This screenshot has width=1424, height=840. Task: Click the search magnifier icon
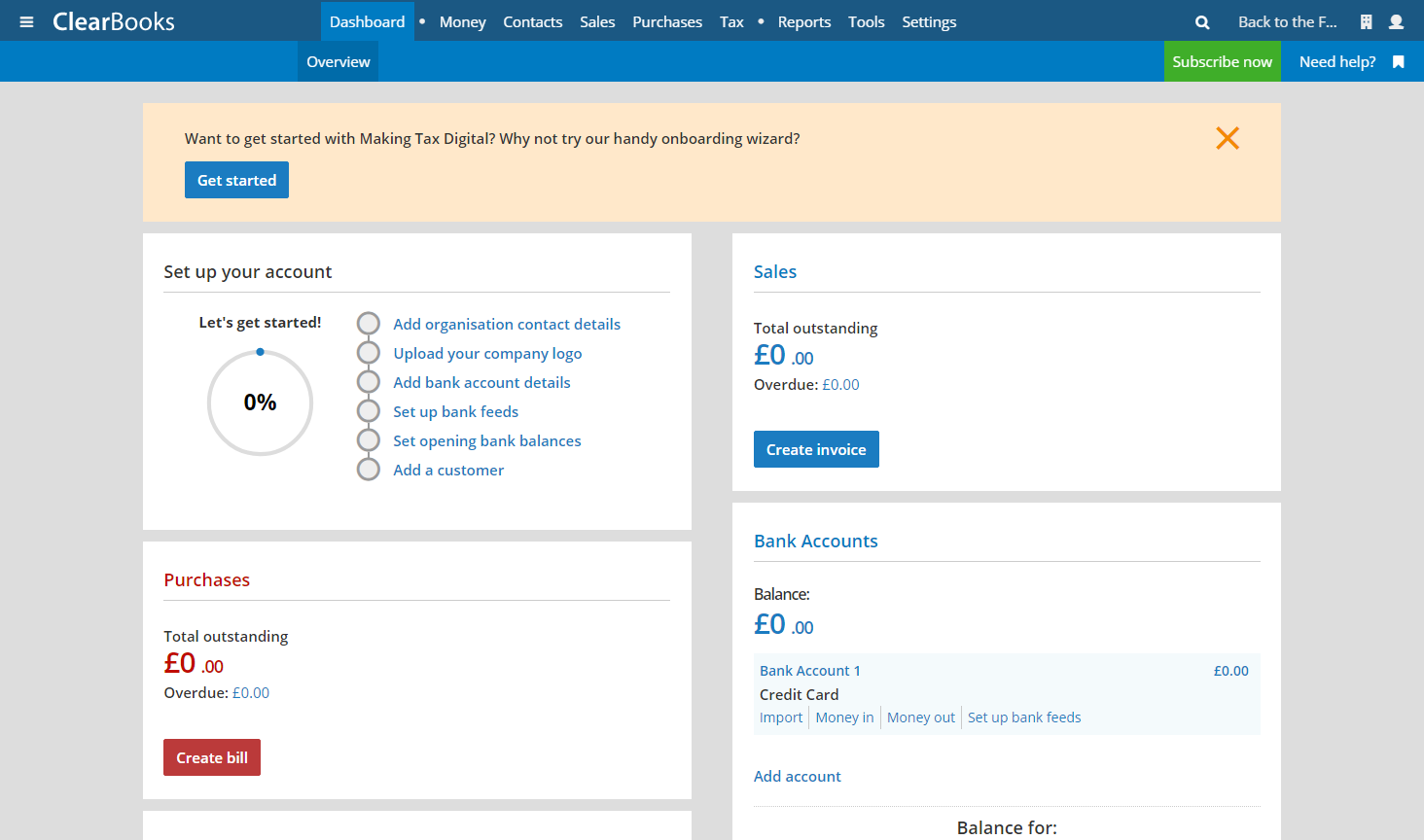coord(1202,21)
